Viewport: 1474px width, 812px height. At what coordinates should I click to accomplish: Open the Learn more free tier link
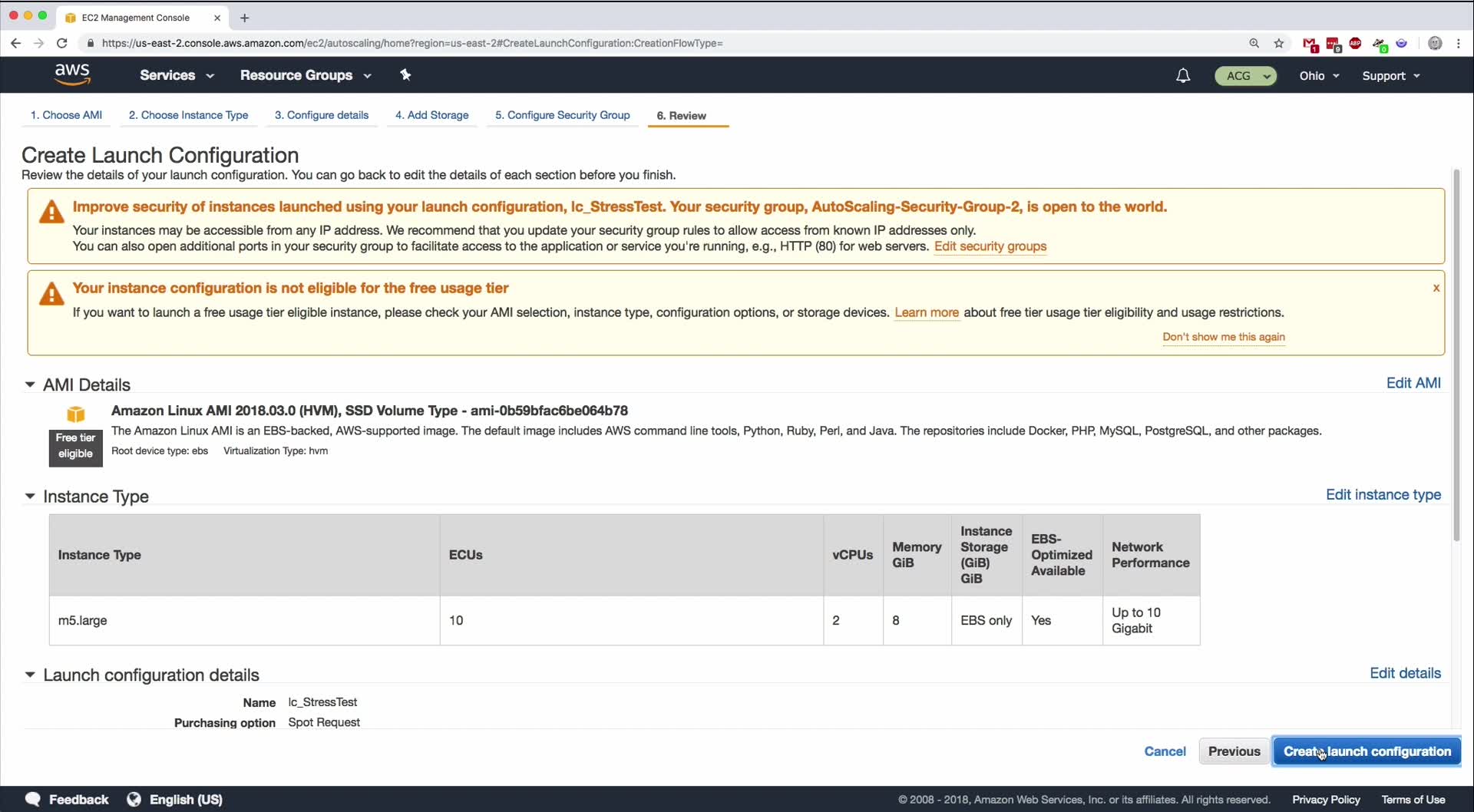(927, 312)
